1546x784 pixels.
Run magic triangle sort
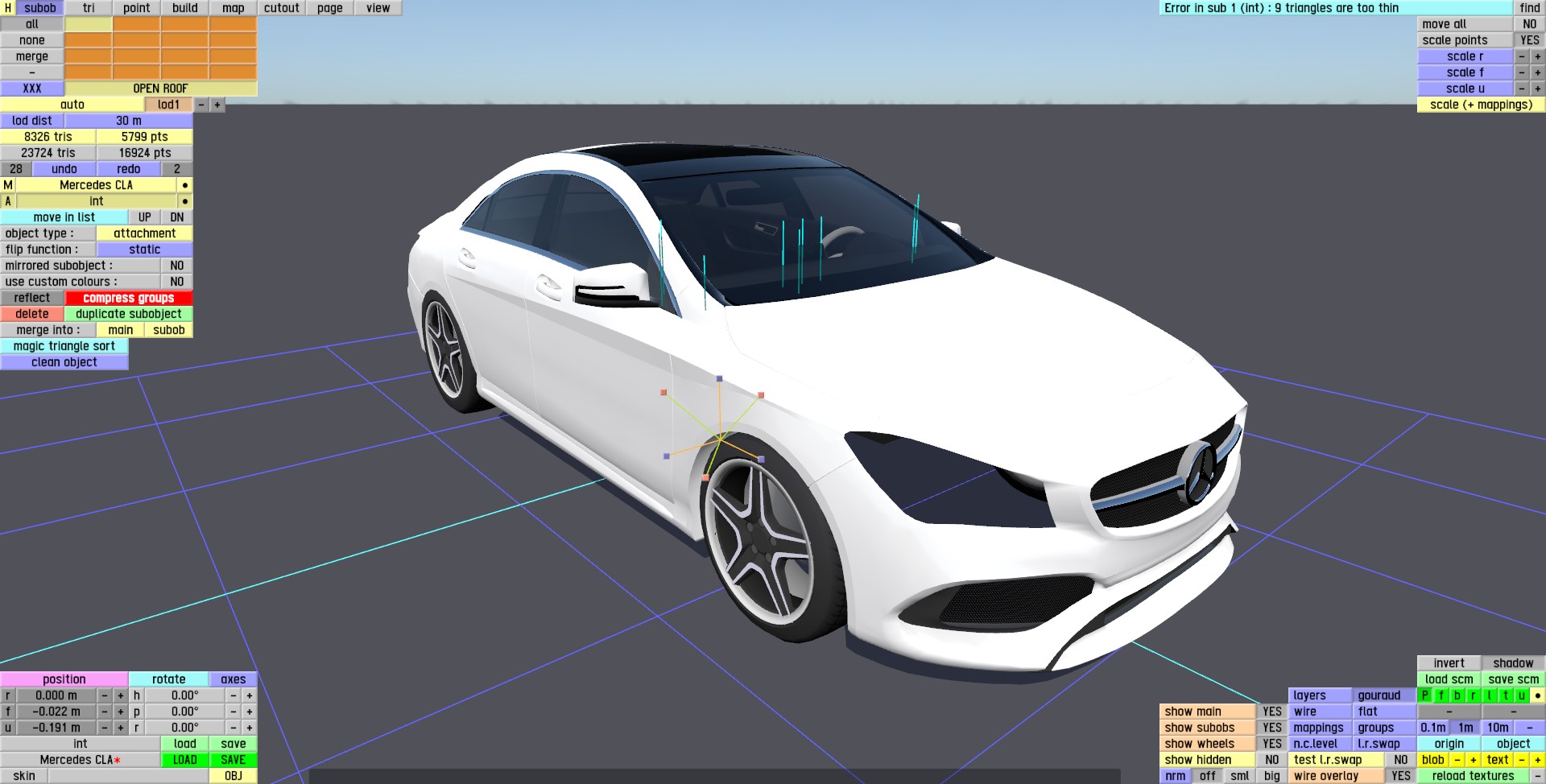click(x=64, y=346)
